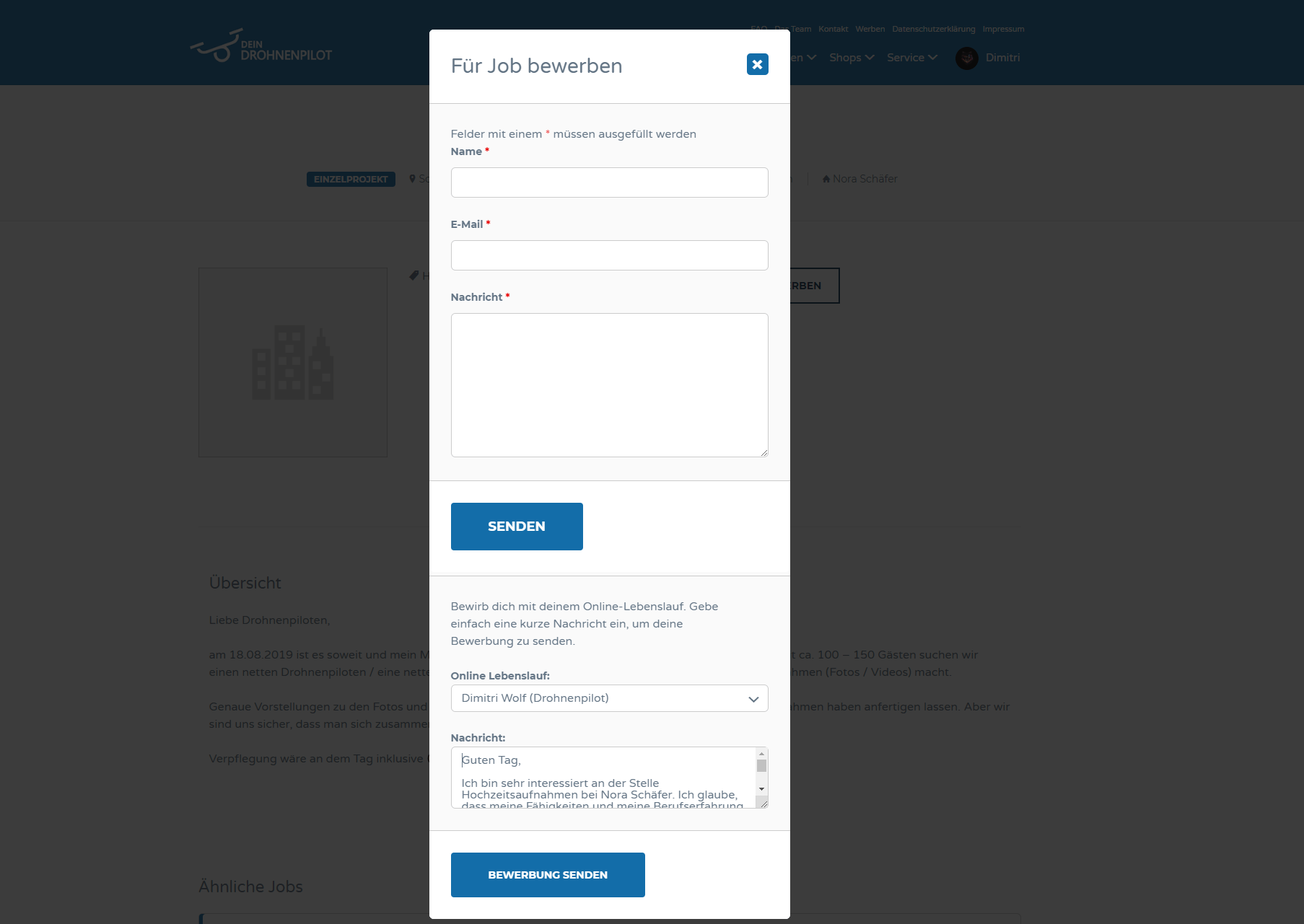Image resolution: width=1304 pixels, height=924 pixels.
Task: Open the Impressum link
Action: pyautogui.click(x=1003, y=29)
